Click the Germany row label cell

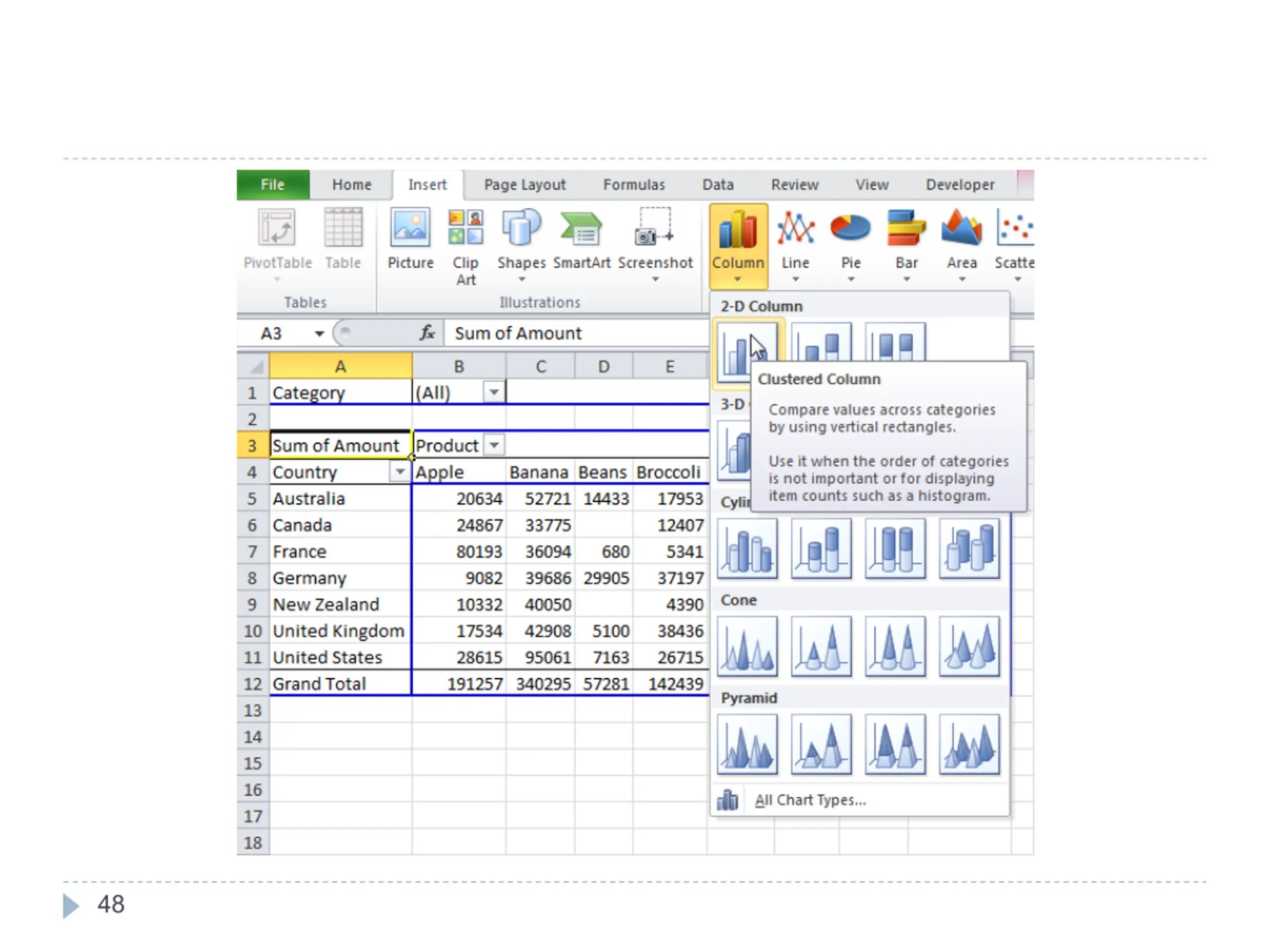(340, 577)
